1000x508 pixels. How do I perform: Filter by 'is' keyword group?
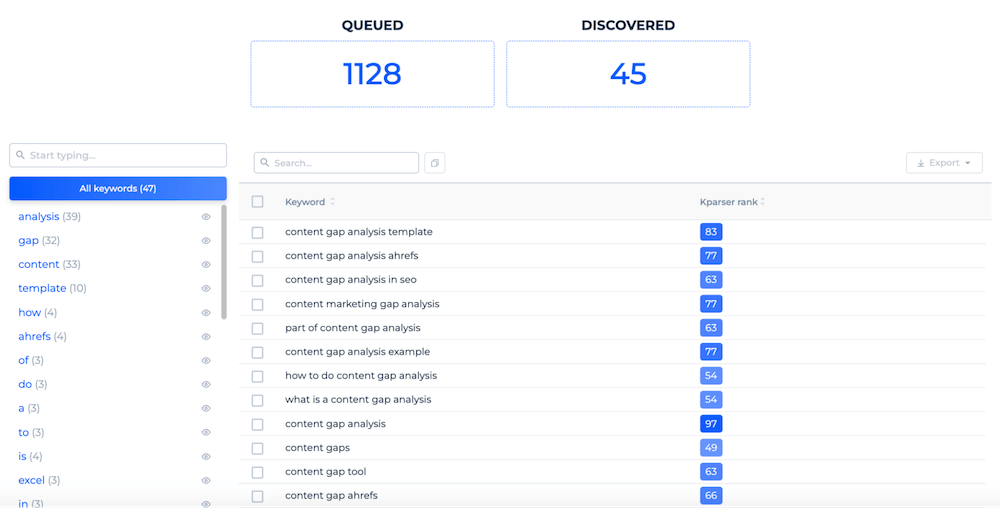tap(30, 456)
